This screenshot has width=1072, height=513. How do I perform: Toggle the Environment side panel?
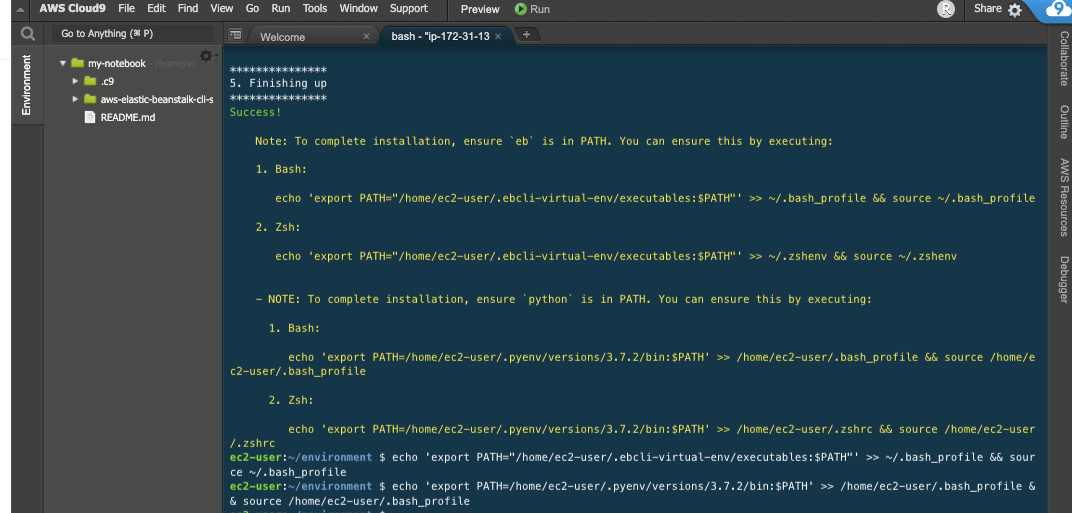27,85
